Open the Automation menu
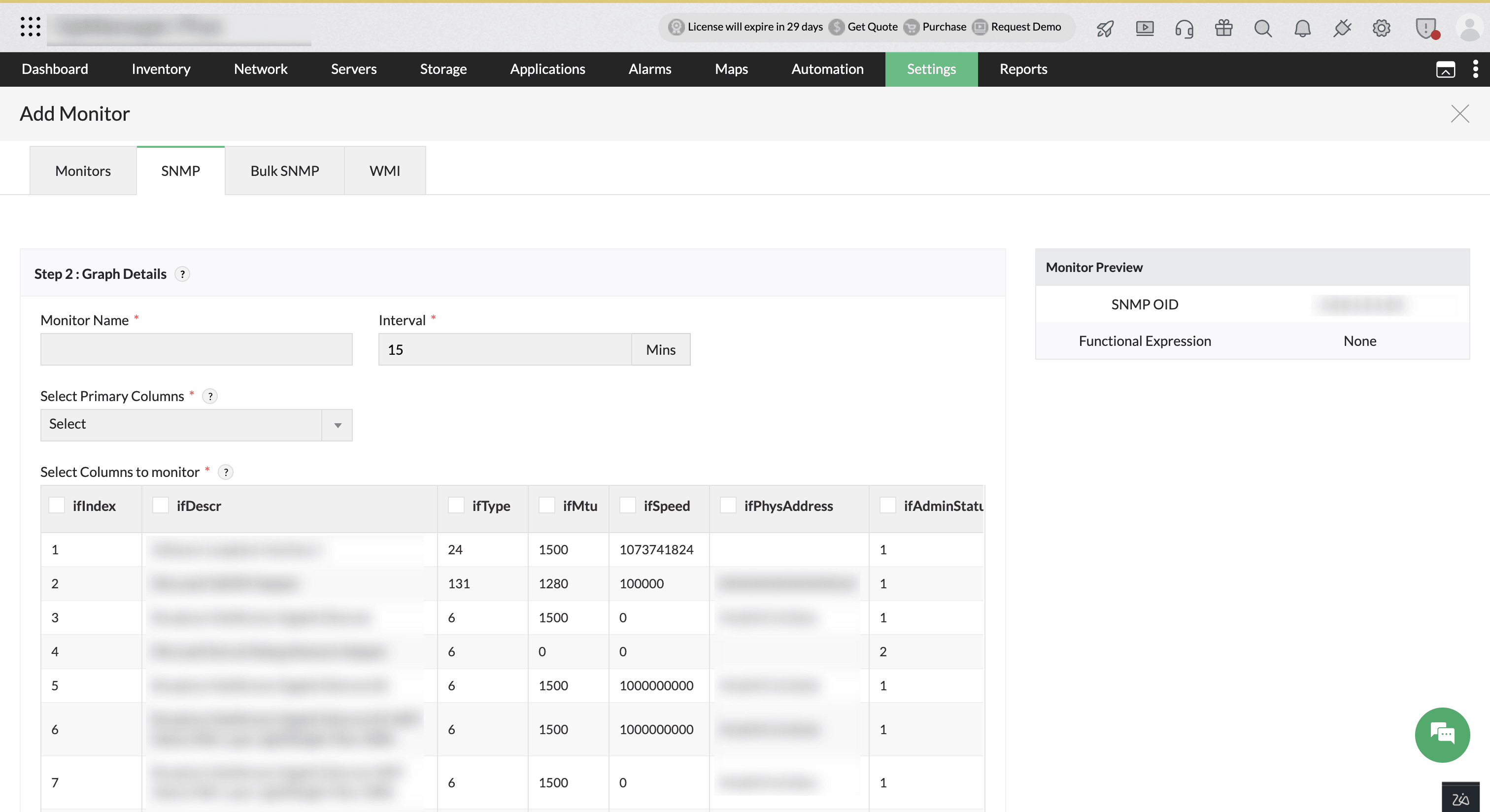This screenshot has height=812, width=1490. pyautogui.click(x=827, y=69)
